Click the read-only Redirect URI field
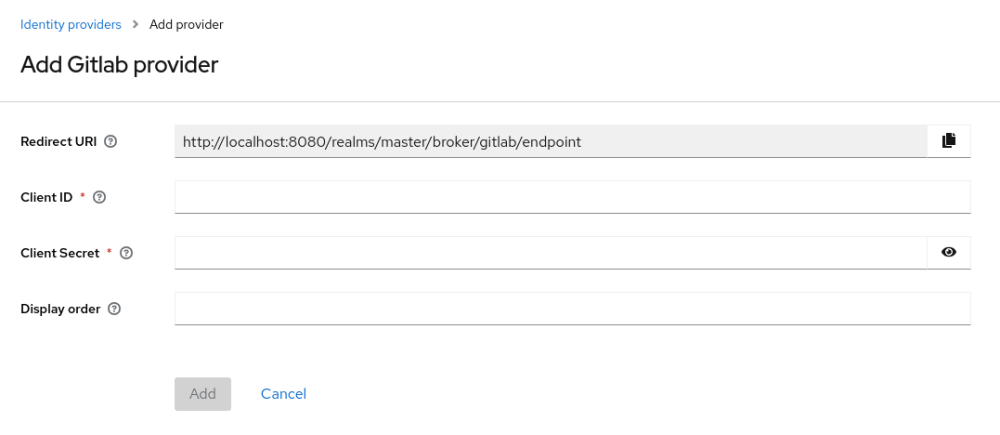 550,141
